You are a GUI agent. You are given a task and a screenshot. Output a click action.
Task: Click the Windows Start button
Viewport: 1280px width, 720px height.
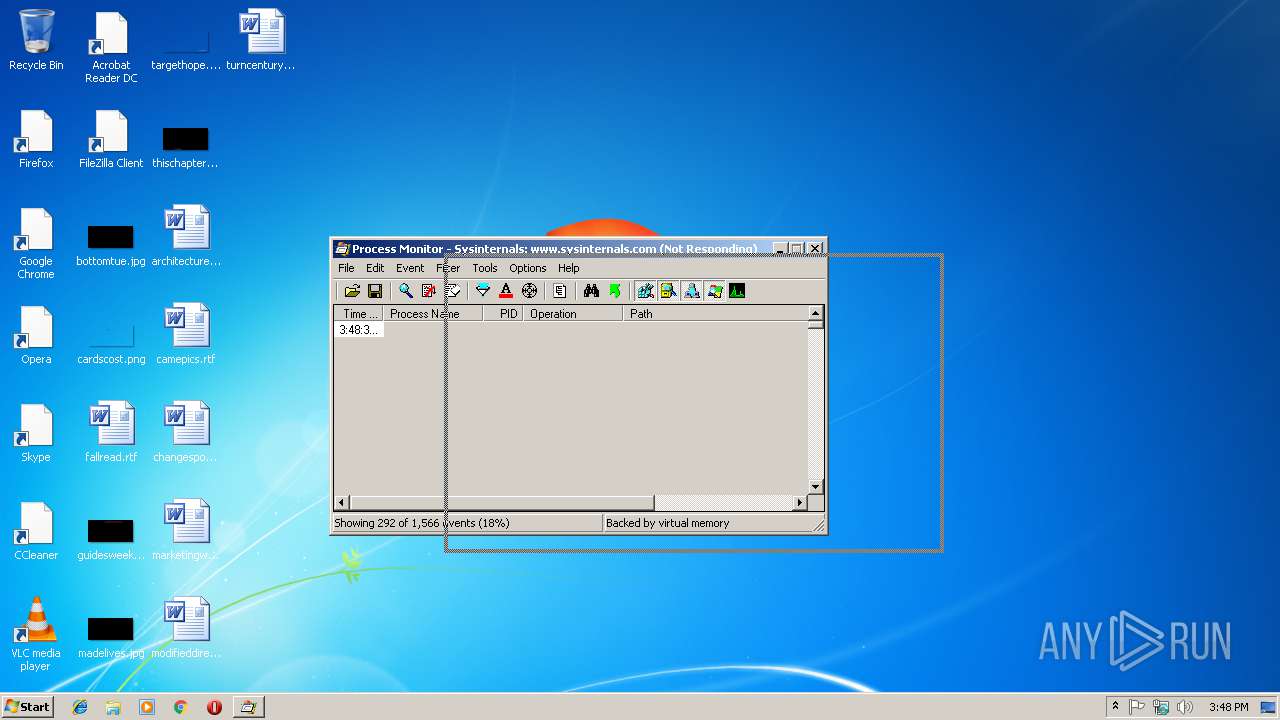coord(28,706)
